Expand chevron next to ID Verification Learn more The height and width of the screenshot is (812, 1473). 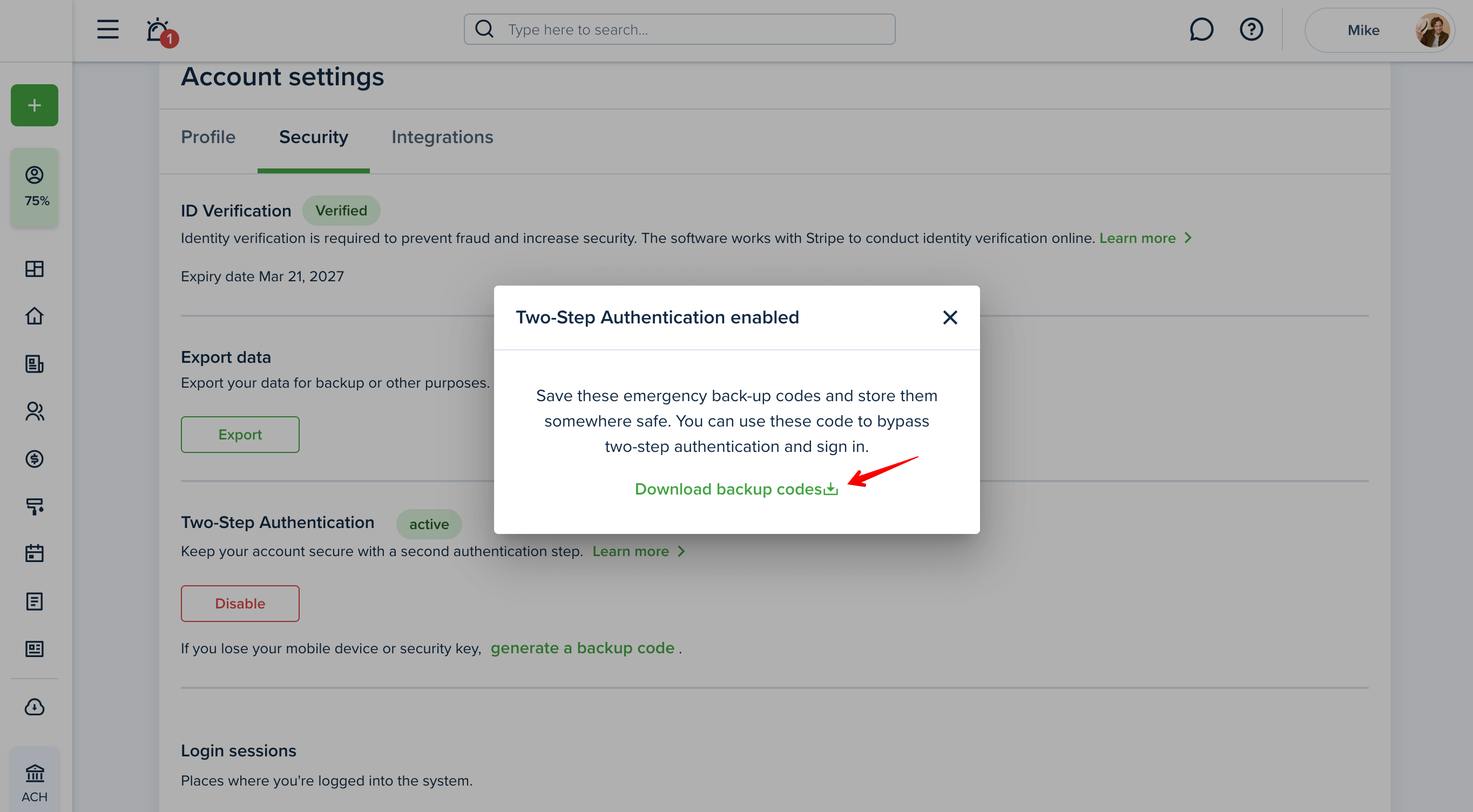[x=1188, y=238]
